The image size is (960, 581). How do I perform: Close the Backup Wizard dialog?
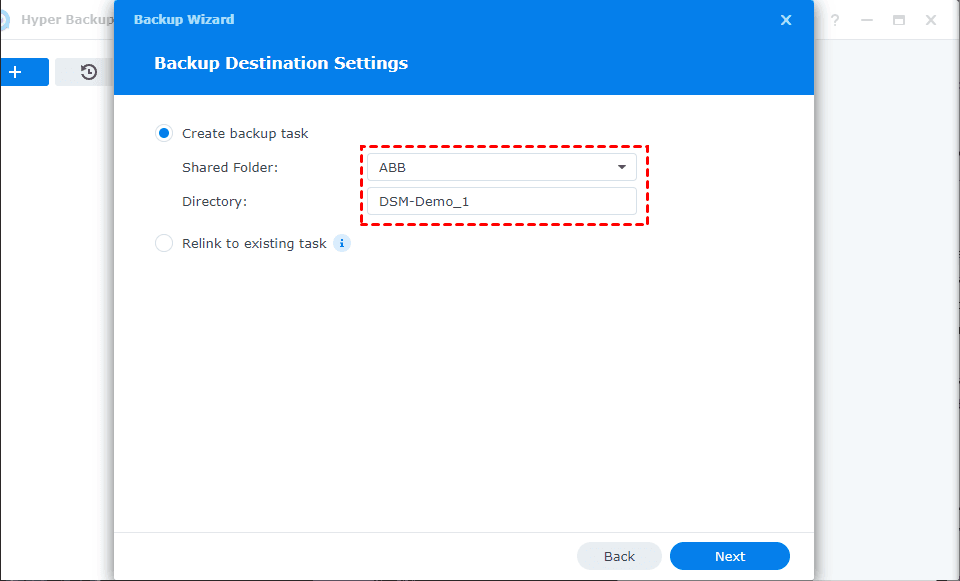(786, 20)
